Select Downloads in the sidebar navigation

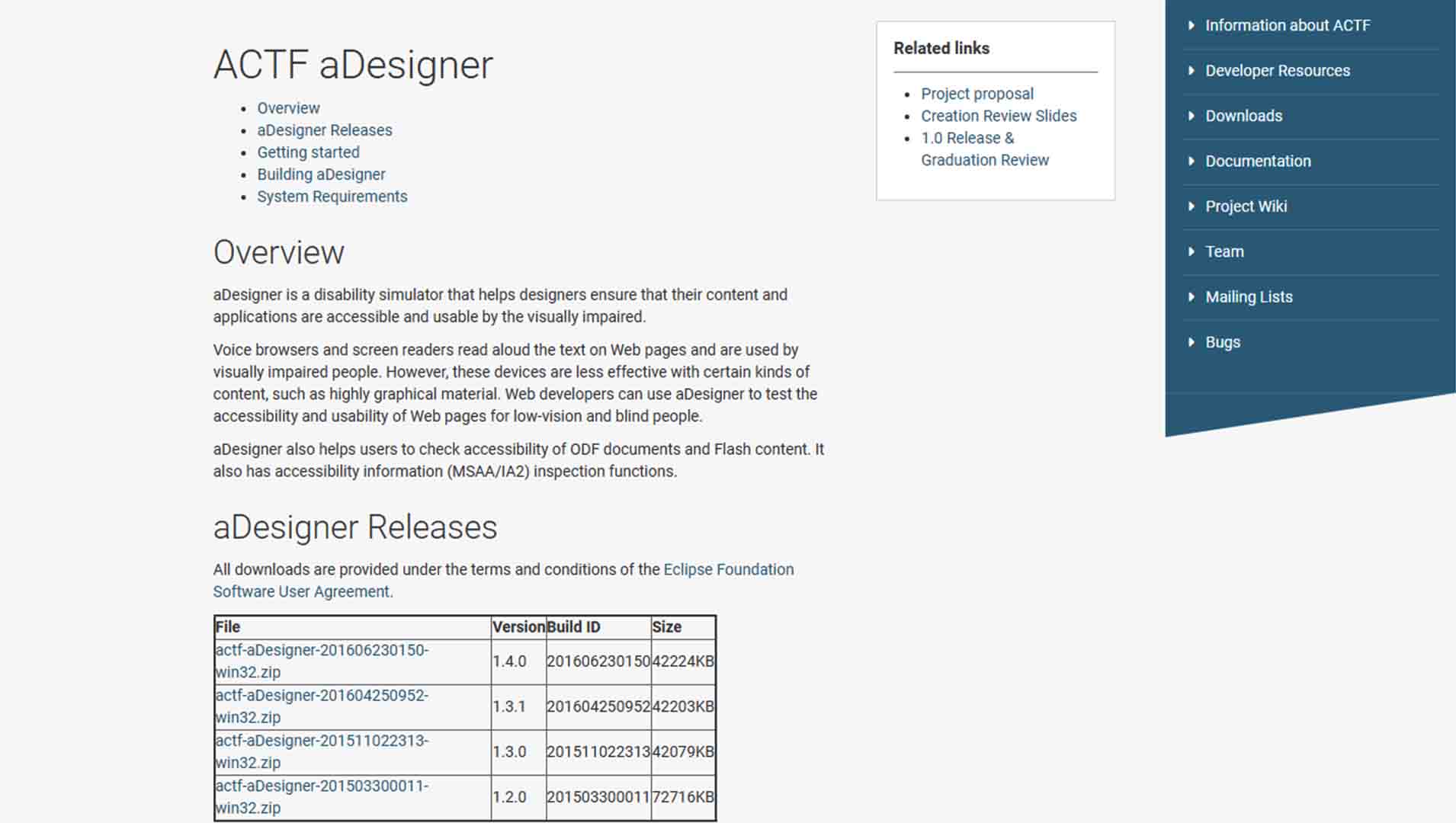tap(1243, 116)
